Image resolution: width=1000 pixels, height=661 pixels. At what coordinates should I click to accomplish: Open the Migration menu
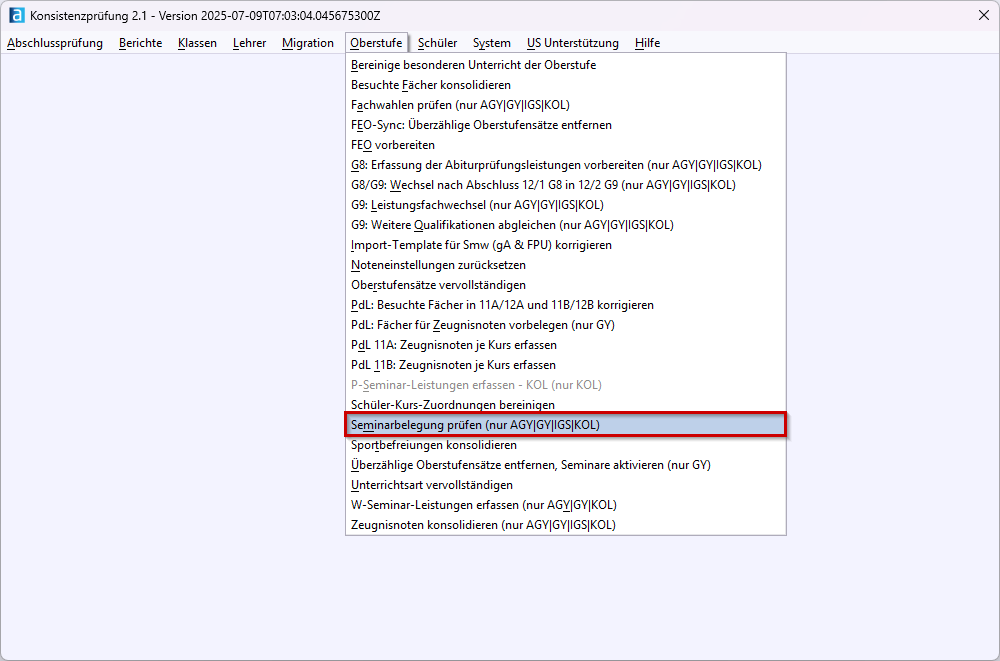click(x=307, y=43)
